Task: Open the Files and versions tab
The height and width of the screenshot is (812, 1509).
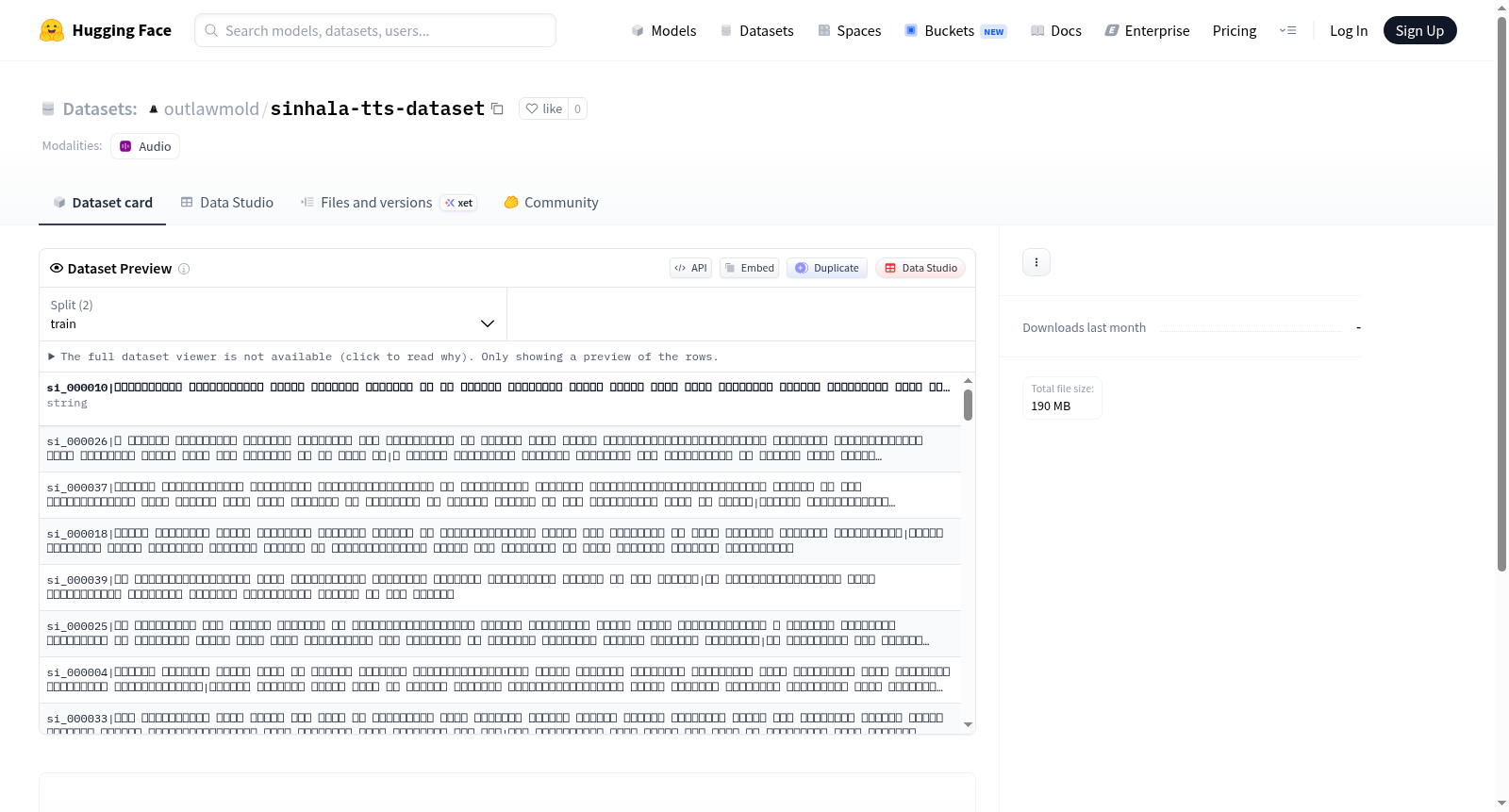Action: coord(389,203)
